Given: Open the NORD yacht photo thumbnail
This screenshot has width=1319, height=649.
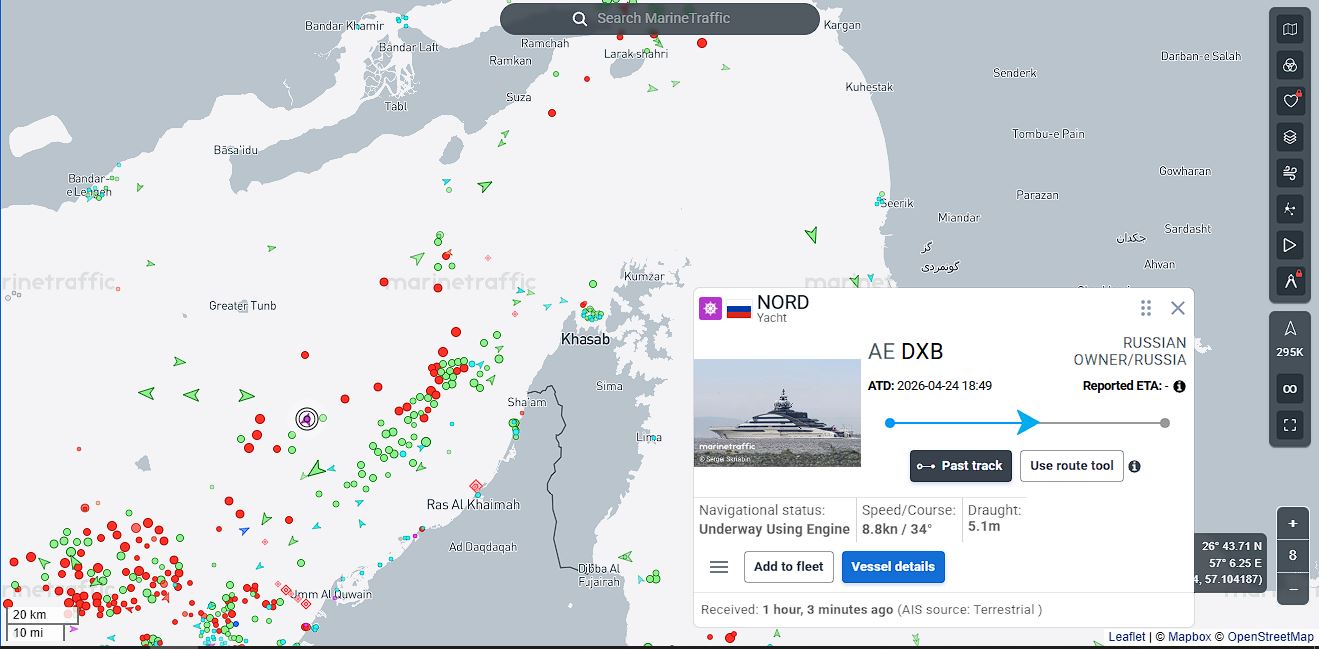Looking at the screenshot, I should [x=777, y=413].
